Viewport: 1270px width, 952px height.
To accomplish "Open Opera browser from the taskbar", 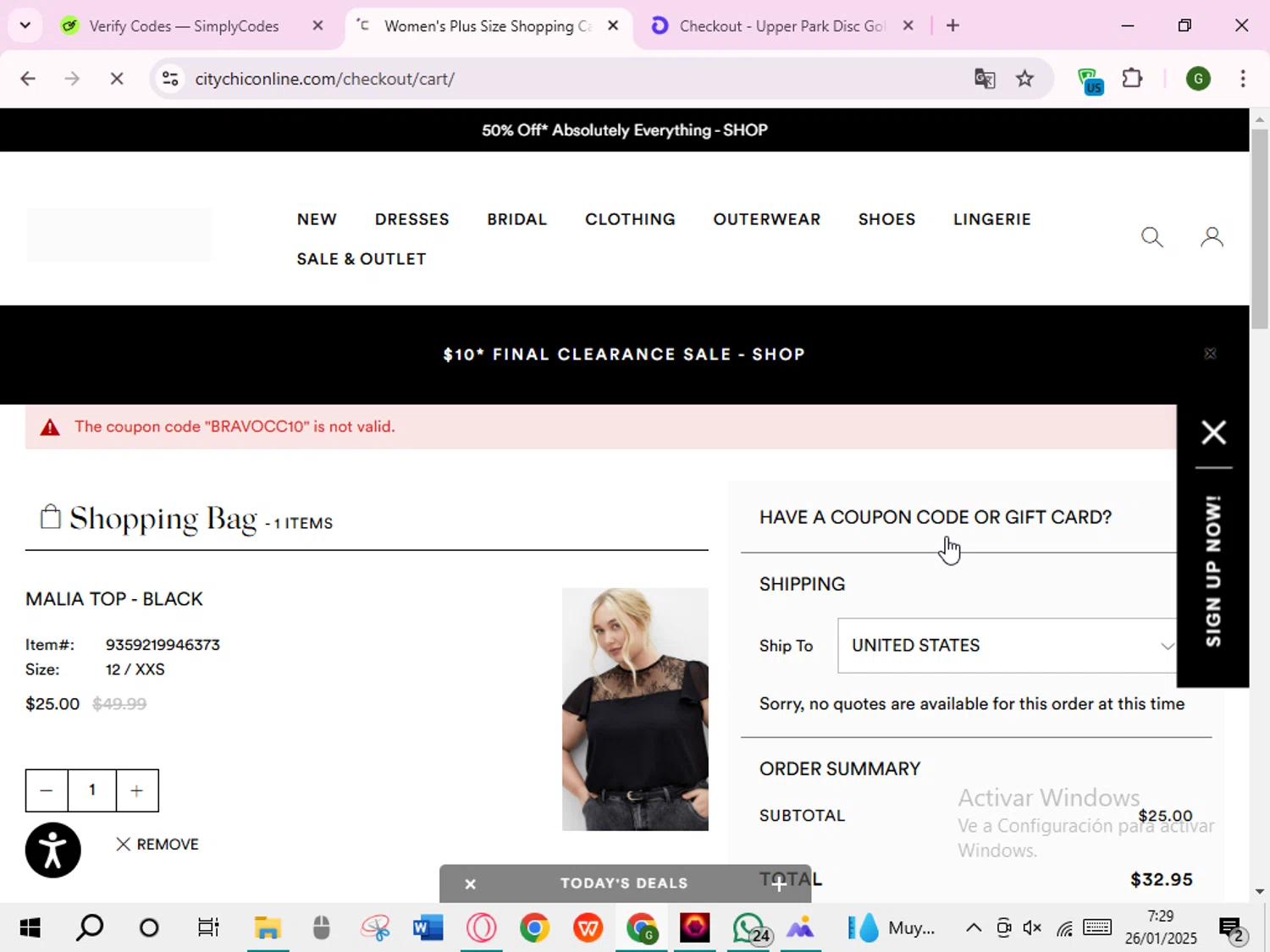I will (481, 928).
